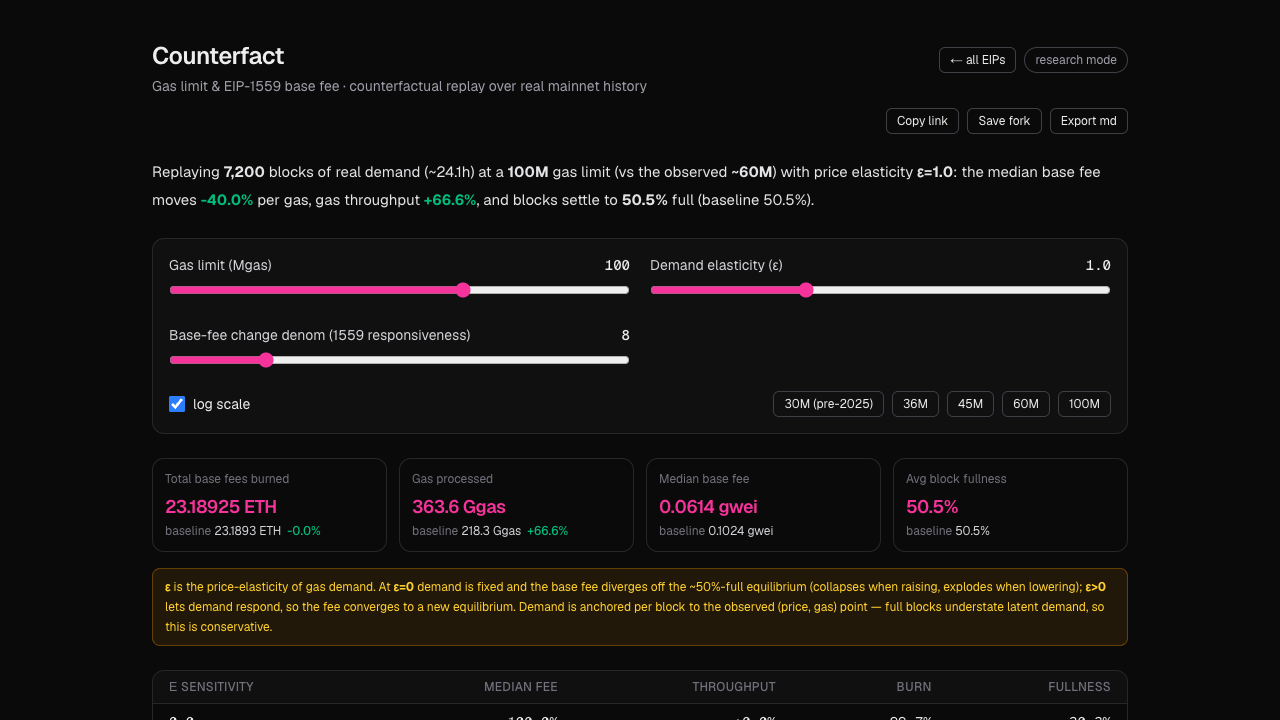Image resolution: width=1280 pixels, height=720 pixels.
Task: Go back via the 'all EIPs' button
Action: (x=977, y=60)
